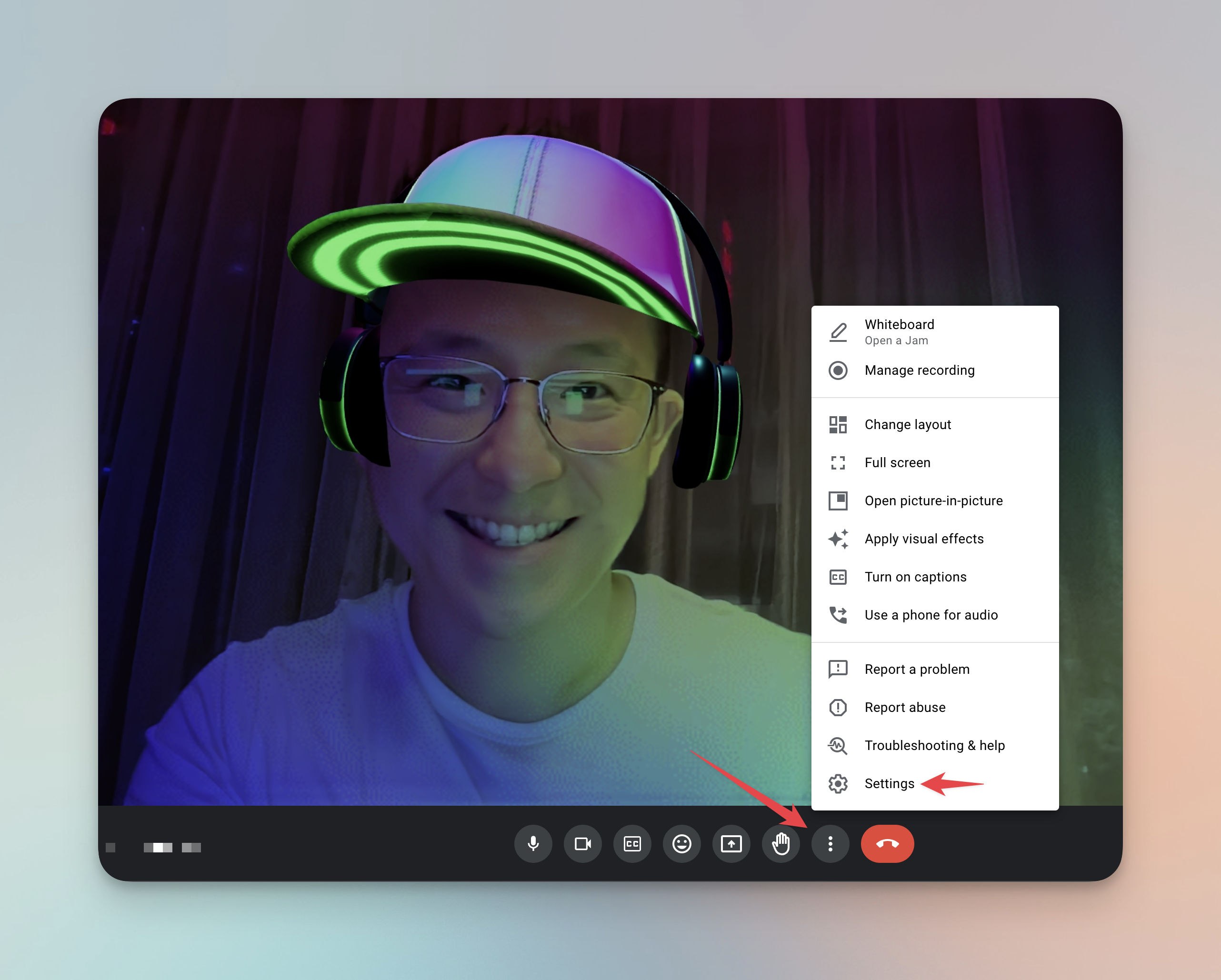Open Whiteboard from the menu
This screenshot has height=980, width=1221.
pyautogui.click(x=935, y=332)
